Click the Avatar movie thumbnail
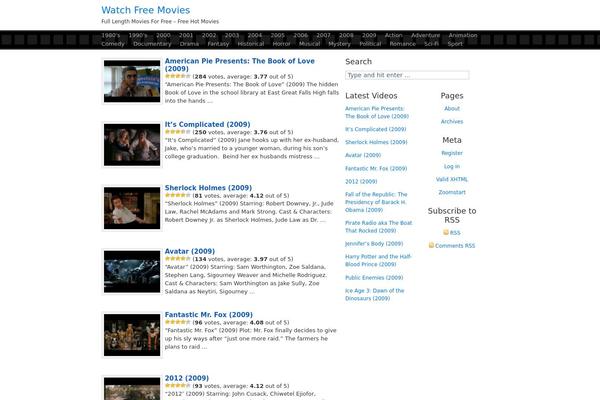Viewport: 600px width, 400px height. tap(132, 272)
